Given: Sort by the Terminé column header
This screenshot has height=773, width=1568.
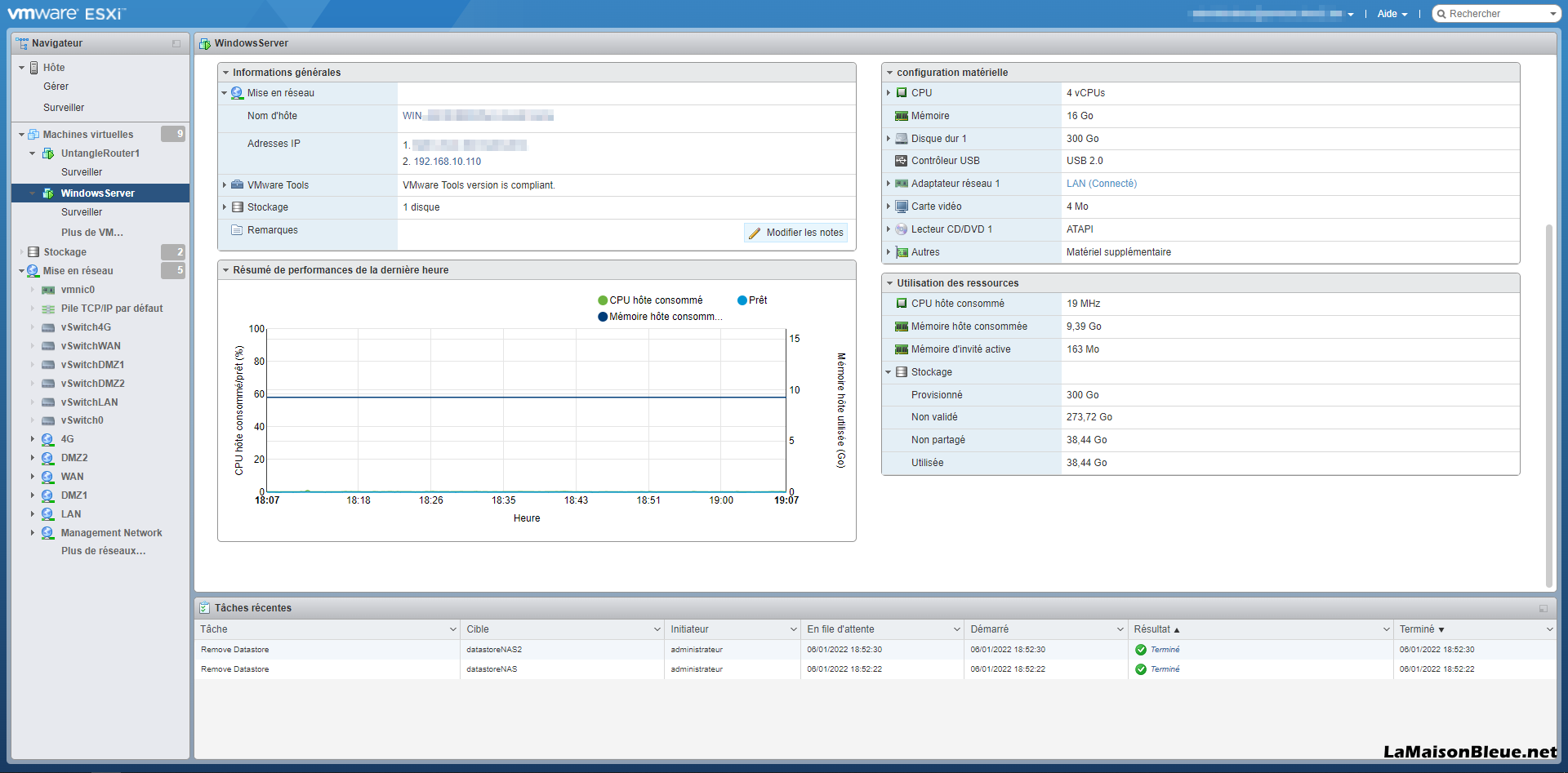Looking at the screenshot, I should [1417, 629].
